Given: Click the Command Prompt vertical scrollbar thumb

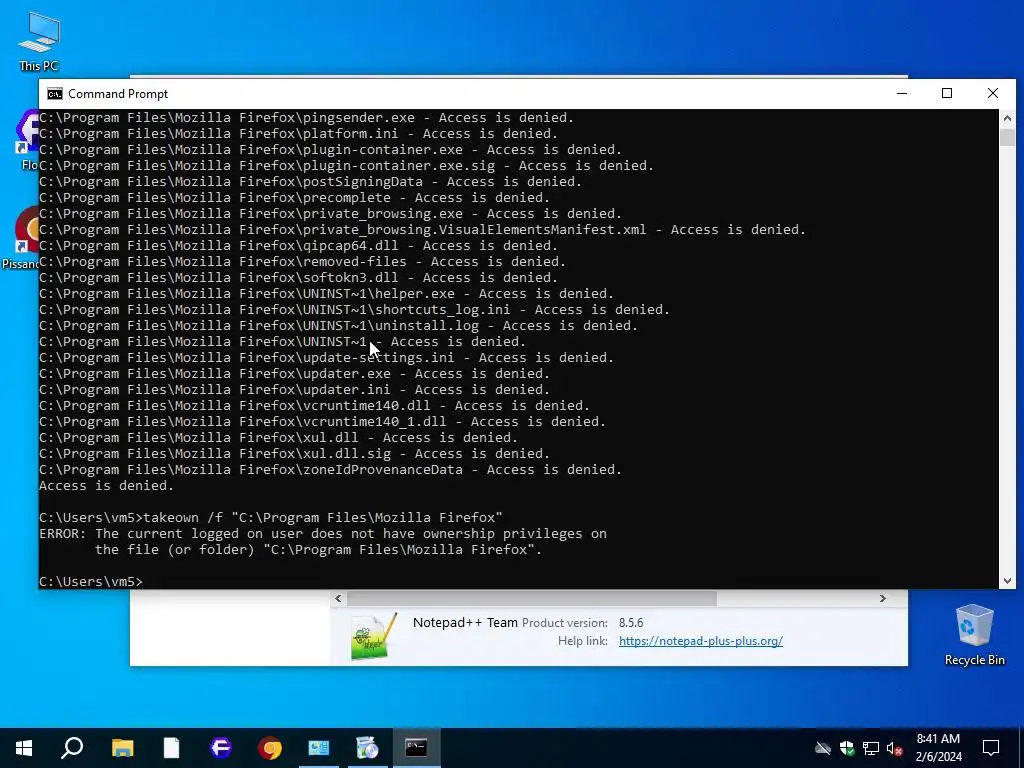Looking at the screenshot, I should tap(1007, 137).
